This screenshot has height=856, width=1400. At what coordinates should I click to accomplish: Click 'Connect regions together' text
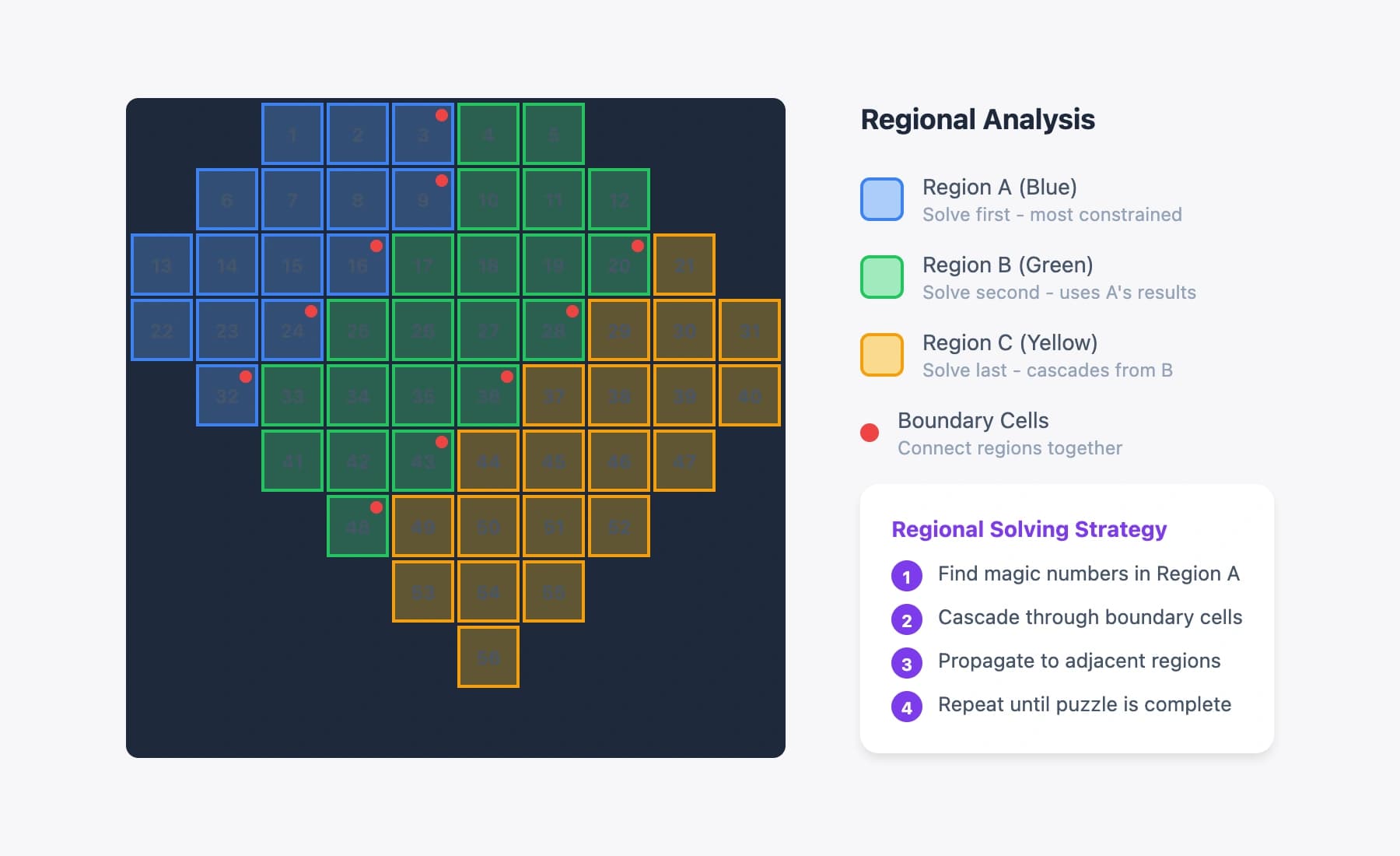(x=1010, y=448)
